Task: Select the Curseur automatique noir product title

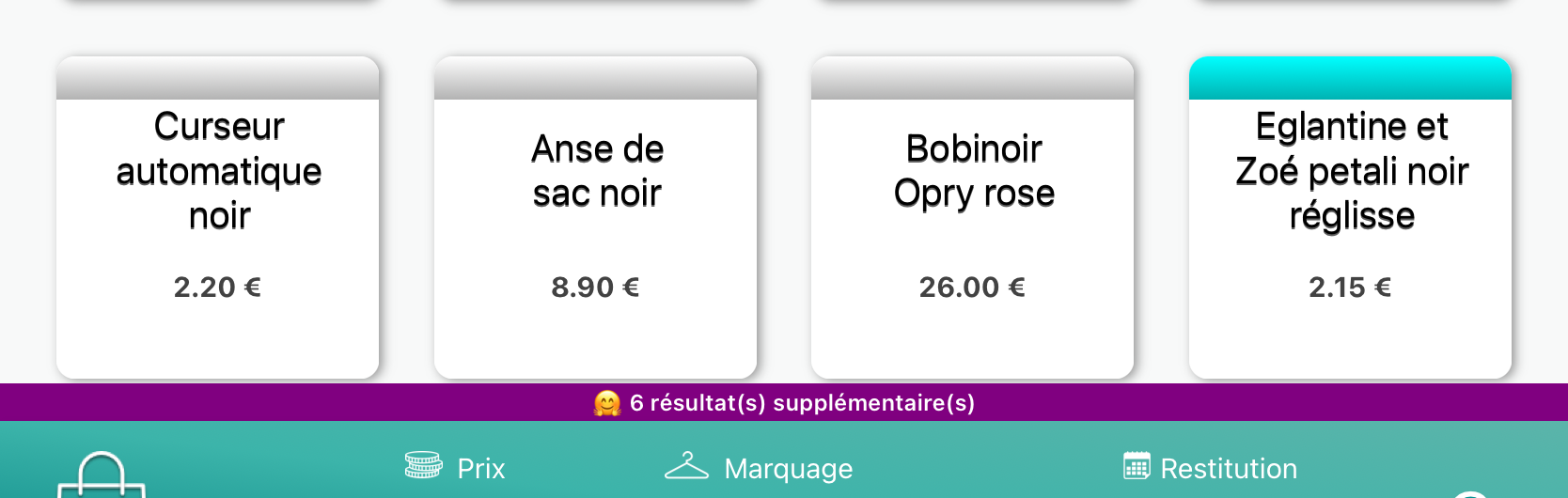Action: 219,171
